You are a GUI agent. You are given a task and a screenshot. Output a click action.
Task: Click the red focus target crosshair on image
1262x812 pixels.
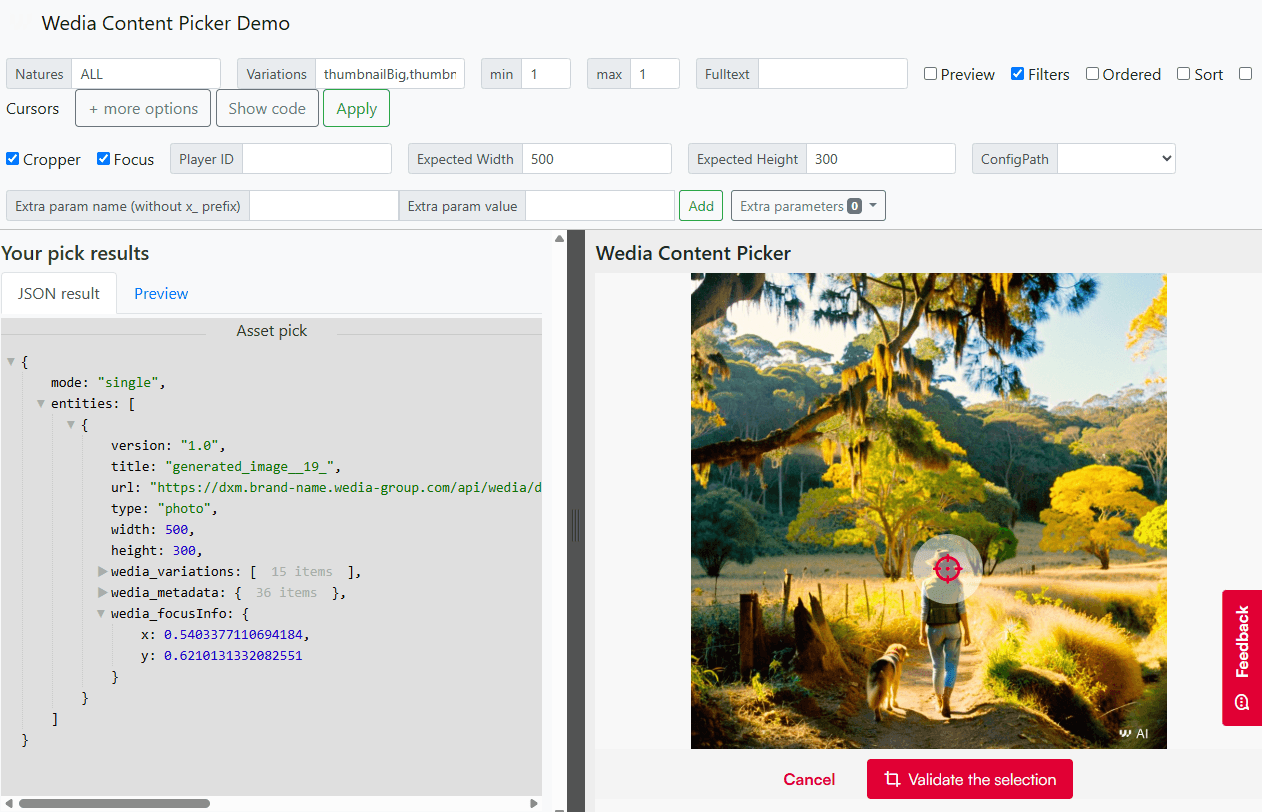(947, 569)
